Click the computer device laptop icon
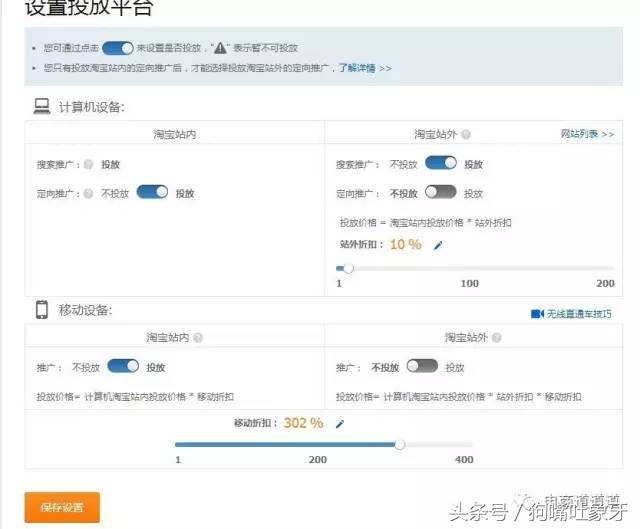The image size is (640, 529). click(x=42, y=107)
